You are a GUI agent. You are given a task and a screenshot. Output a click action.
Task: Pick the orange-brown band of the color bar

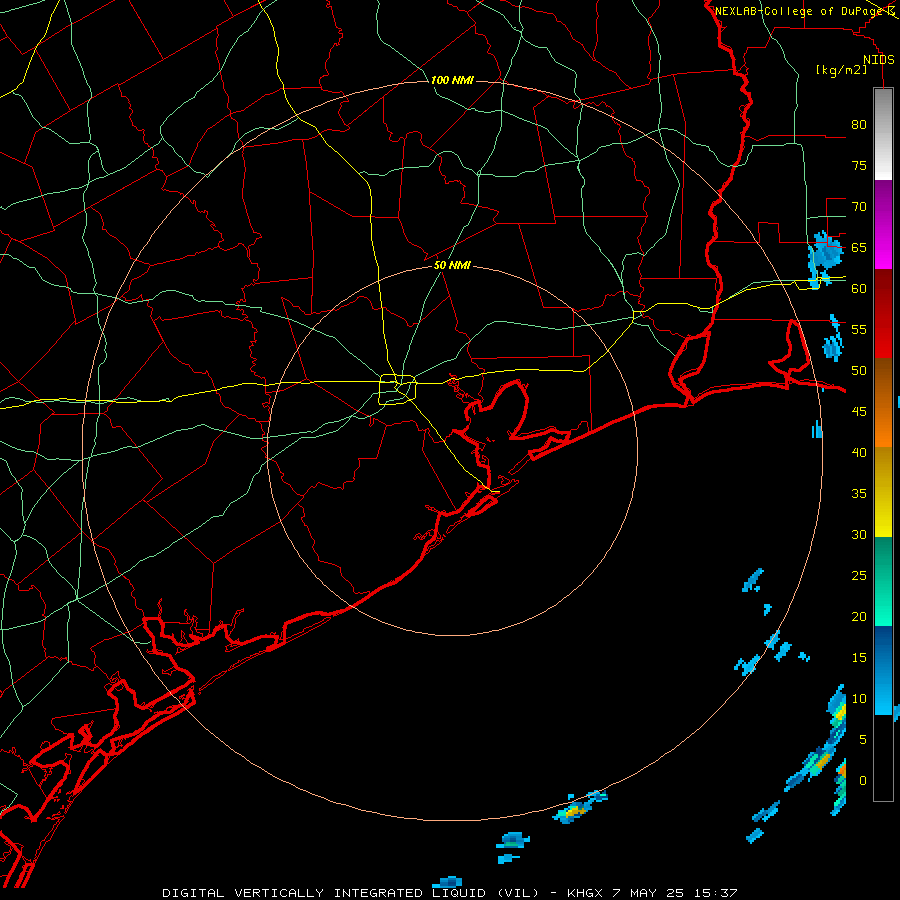coord(883,403)
